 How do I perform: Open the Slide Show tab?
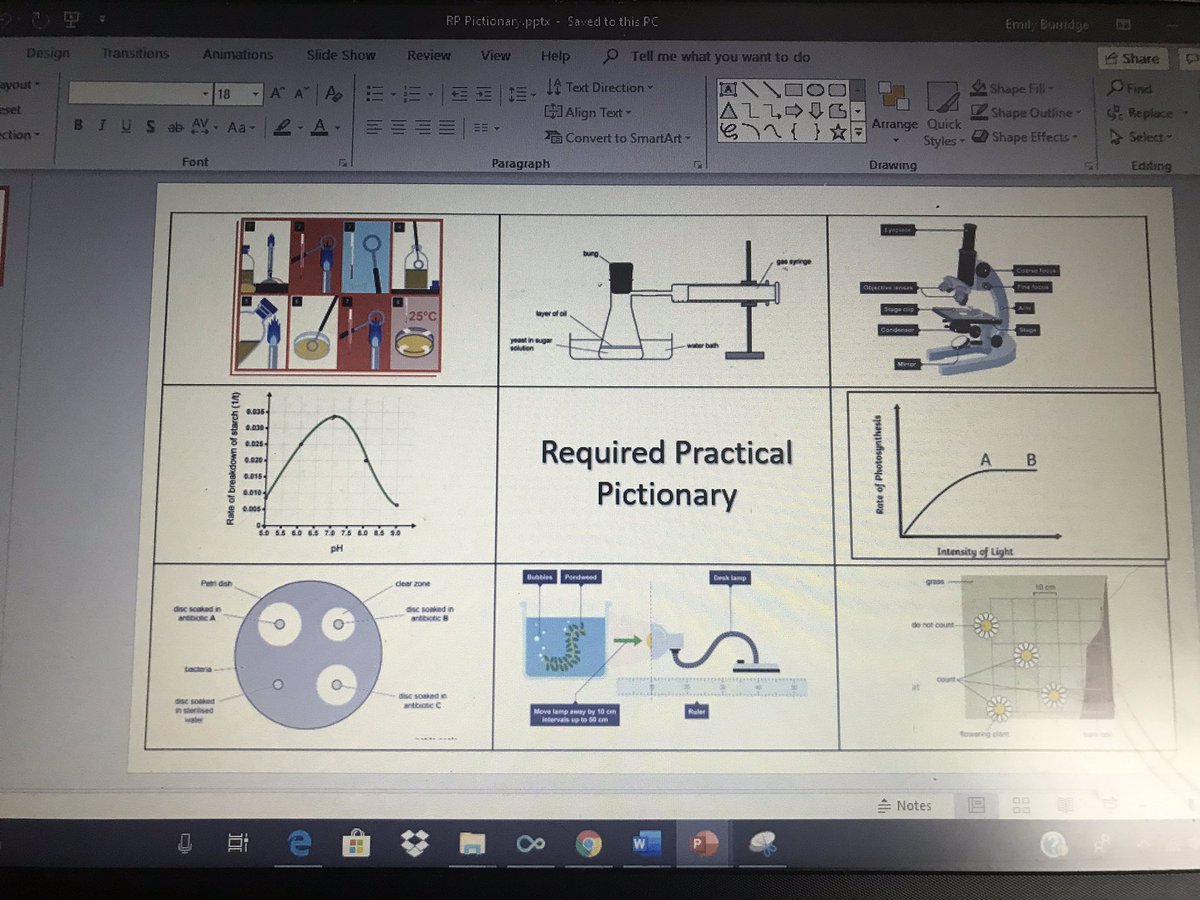(340, 55)
